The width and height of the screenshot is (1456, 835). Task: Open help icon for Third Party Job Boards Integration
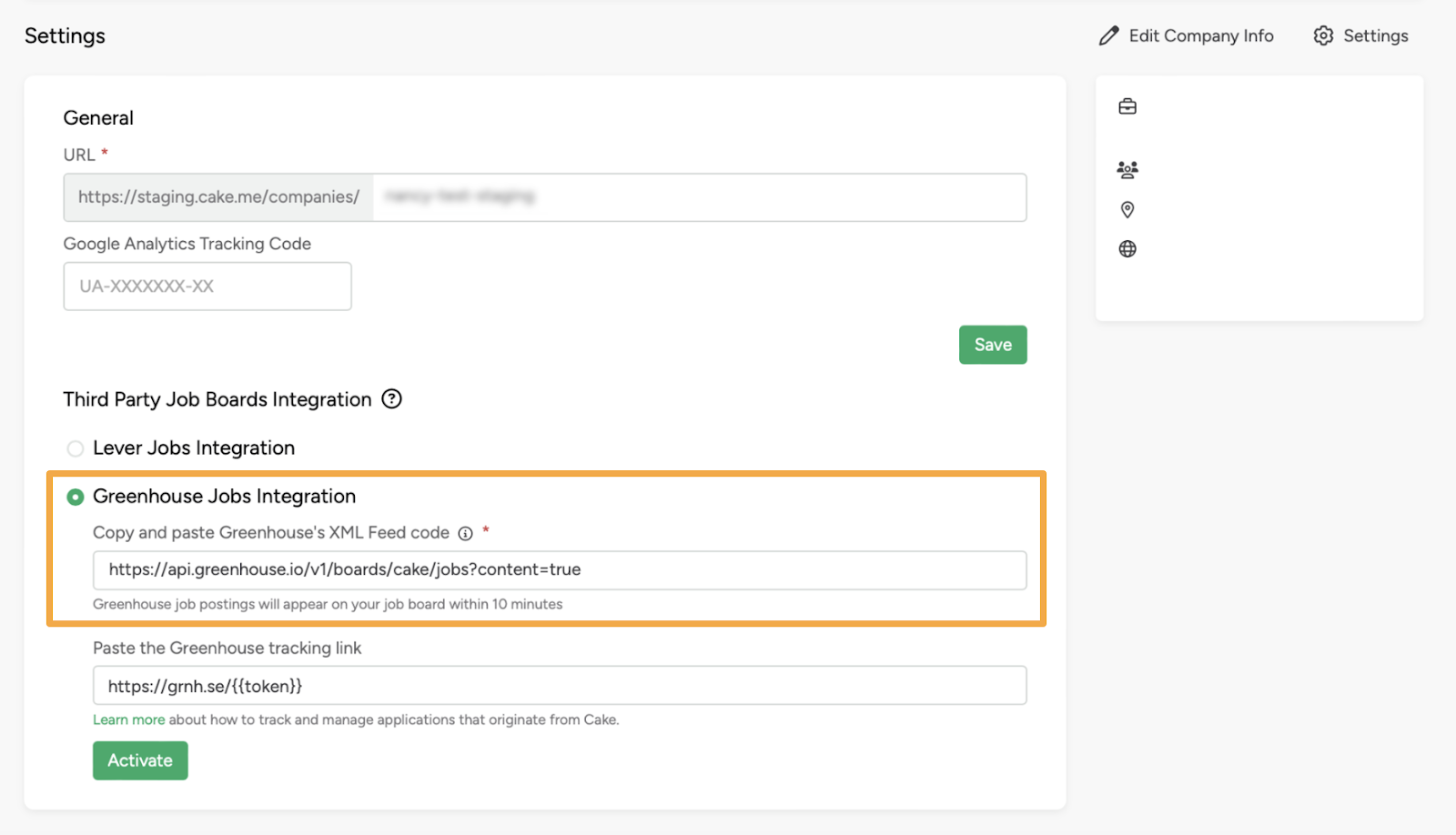(391, 399)
